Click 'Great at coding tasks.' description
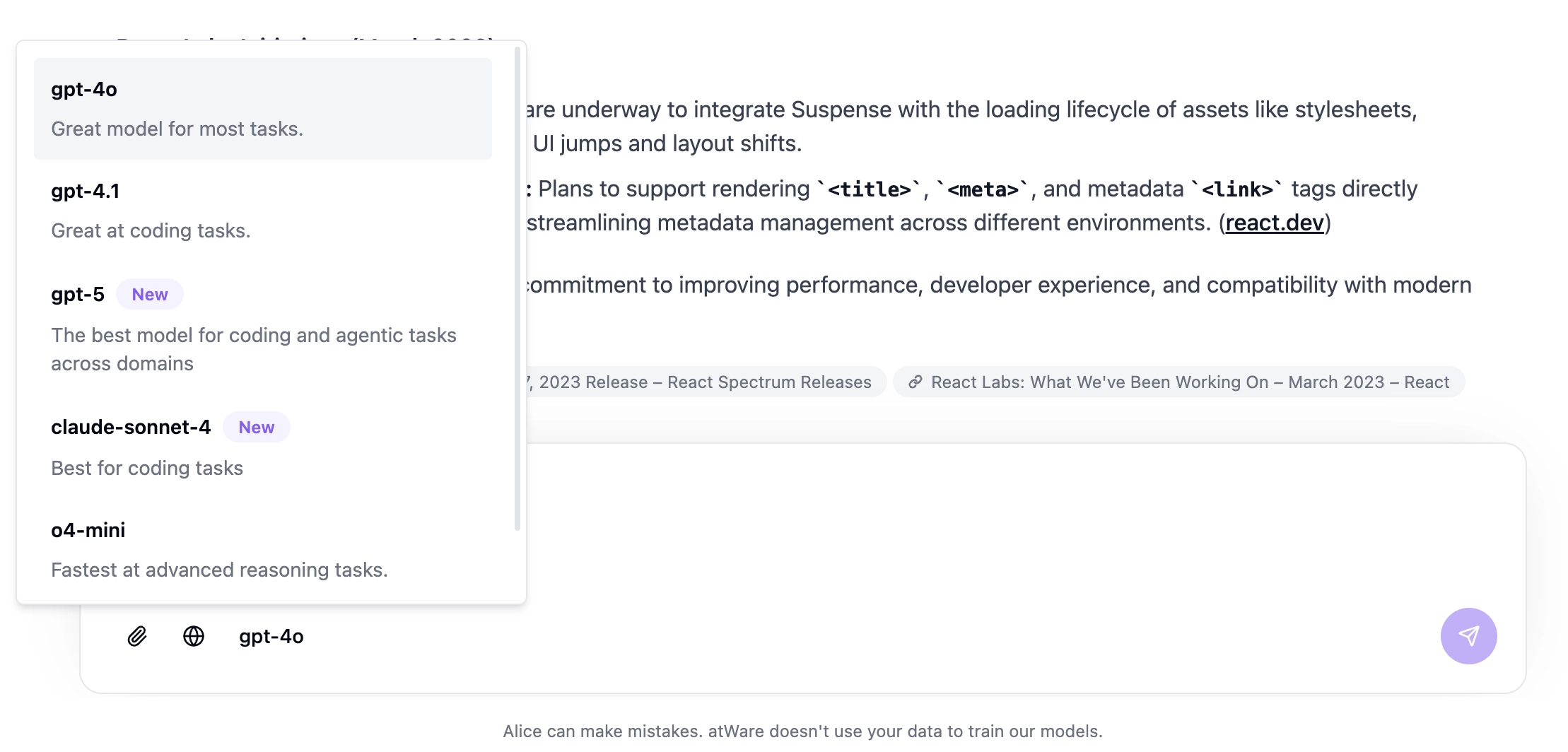 pyautogui.click(x=151, y=230)
